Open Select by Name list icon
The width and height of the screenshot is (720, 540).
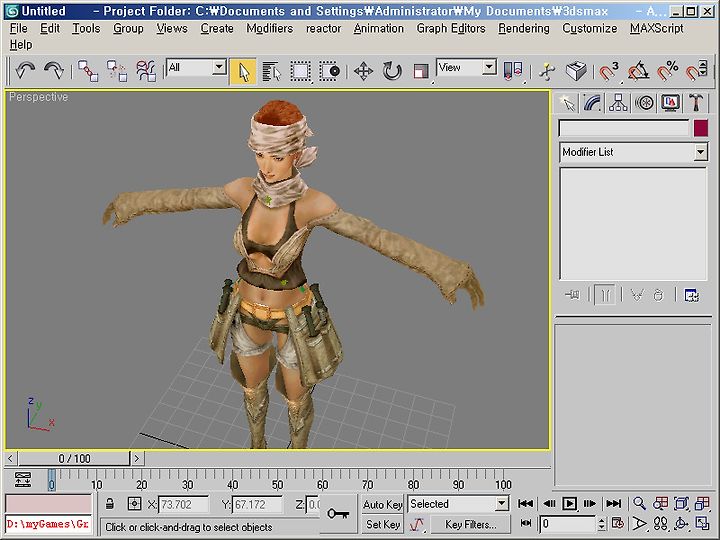coord(272,72)
